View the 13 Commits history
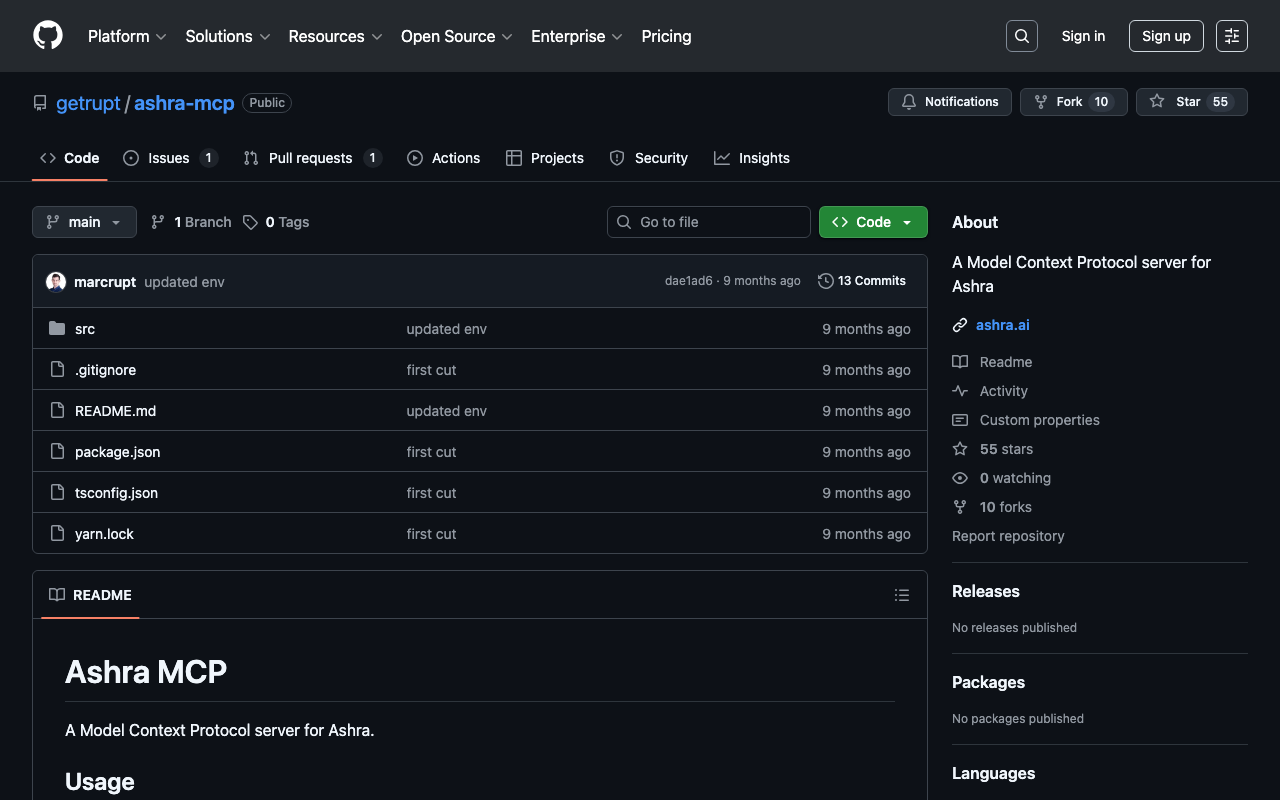Screen dimensions: 1280x800 pos(861,281)
